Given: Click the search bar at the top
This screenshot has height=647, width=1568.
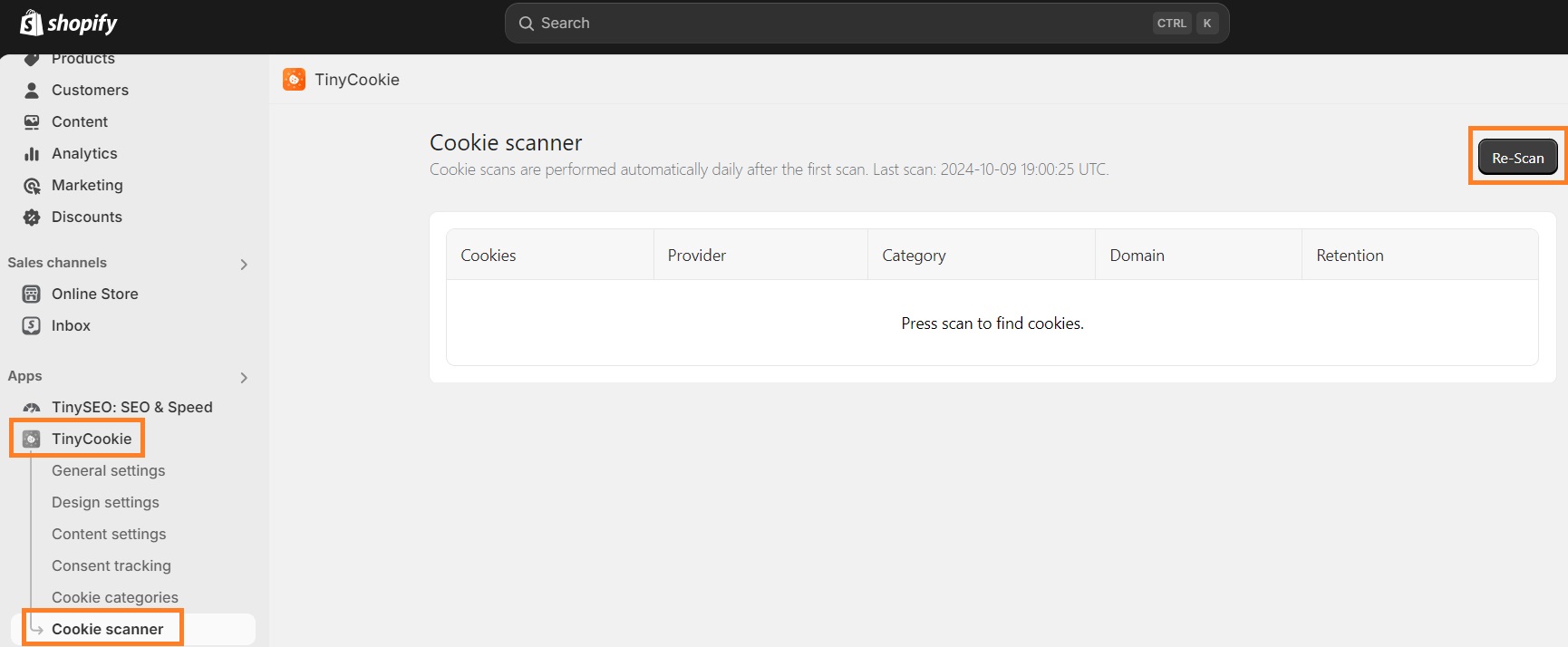Looking at the screenshot, I should pos(866,23).
